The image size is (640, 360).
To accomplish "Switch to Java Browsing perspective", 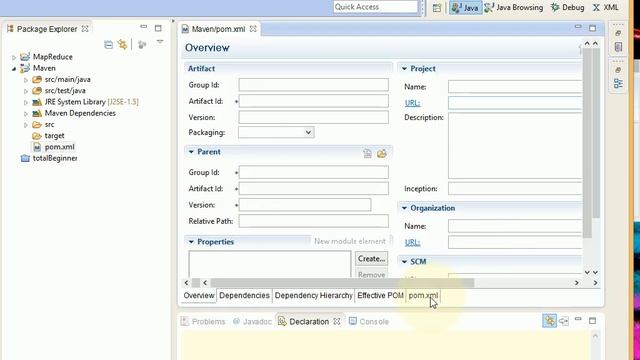I will 514,8.
